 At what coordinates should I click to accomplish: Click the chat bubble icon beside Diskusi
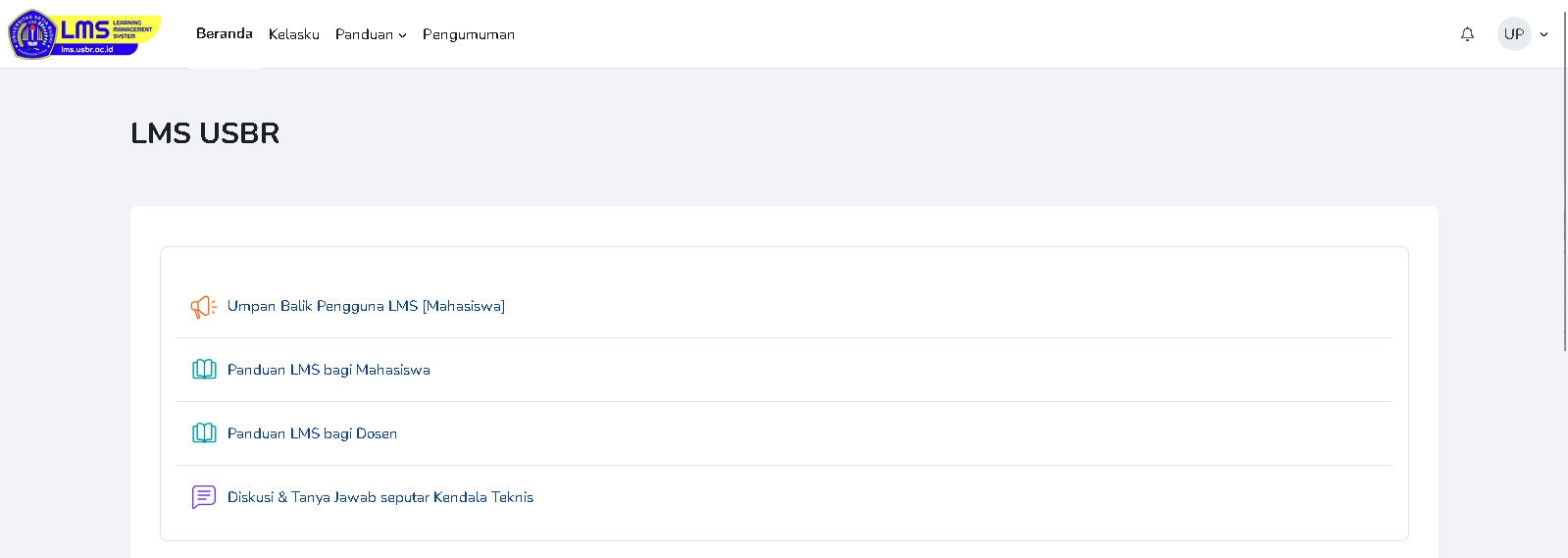tap(204, 497)
